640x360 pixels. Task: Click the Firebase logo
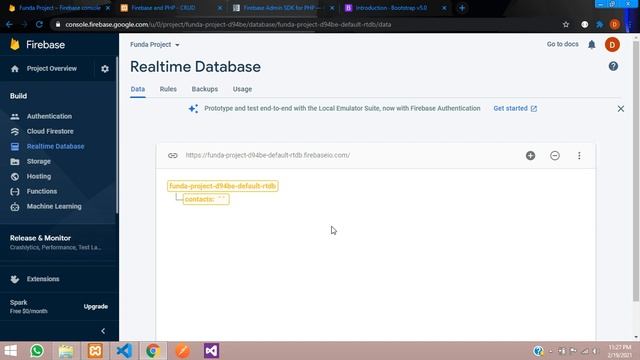coord(38,44)
